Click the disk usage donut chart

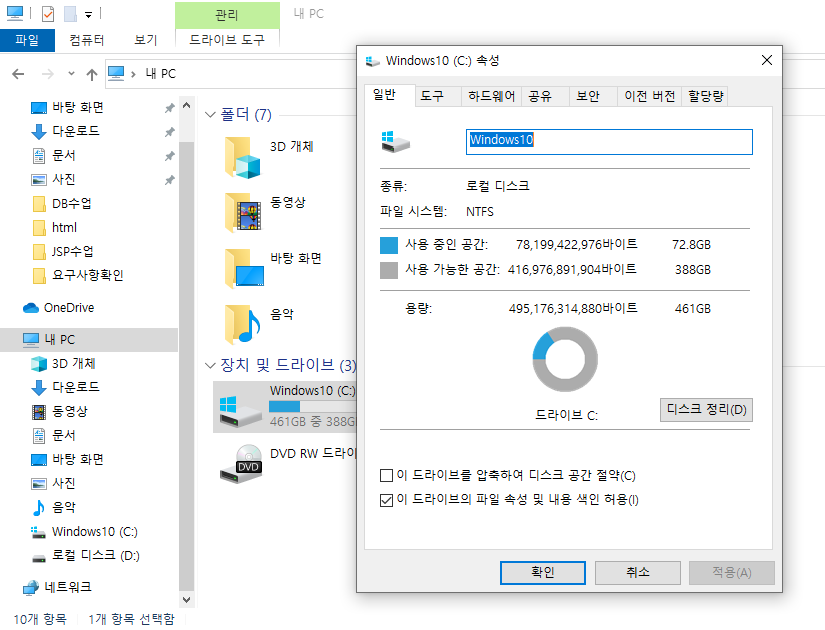pos(565,359)
